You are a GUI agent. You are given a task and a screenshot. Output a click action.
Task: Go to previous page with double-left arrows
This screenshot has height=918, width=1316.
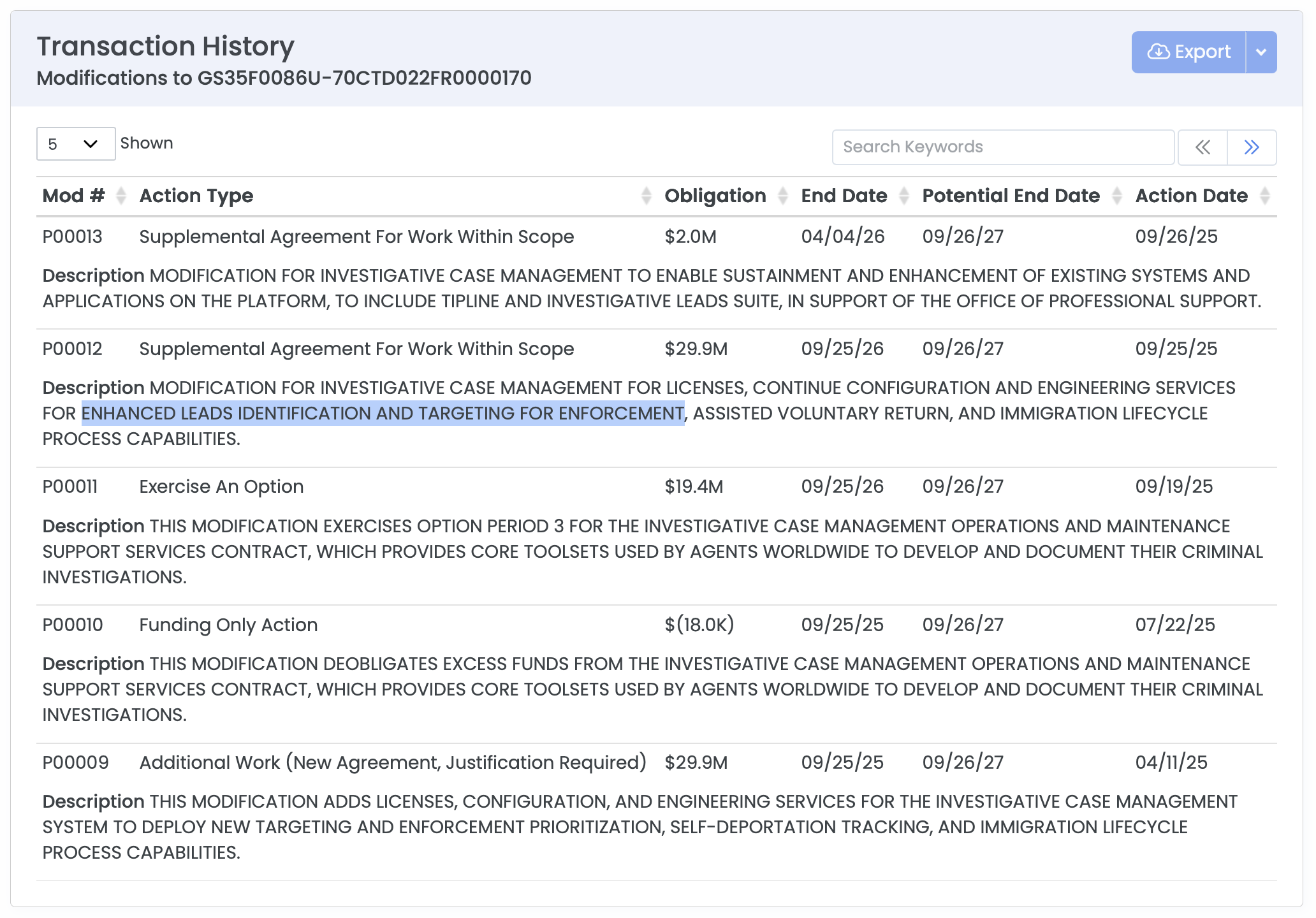click(1203, 148)
